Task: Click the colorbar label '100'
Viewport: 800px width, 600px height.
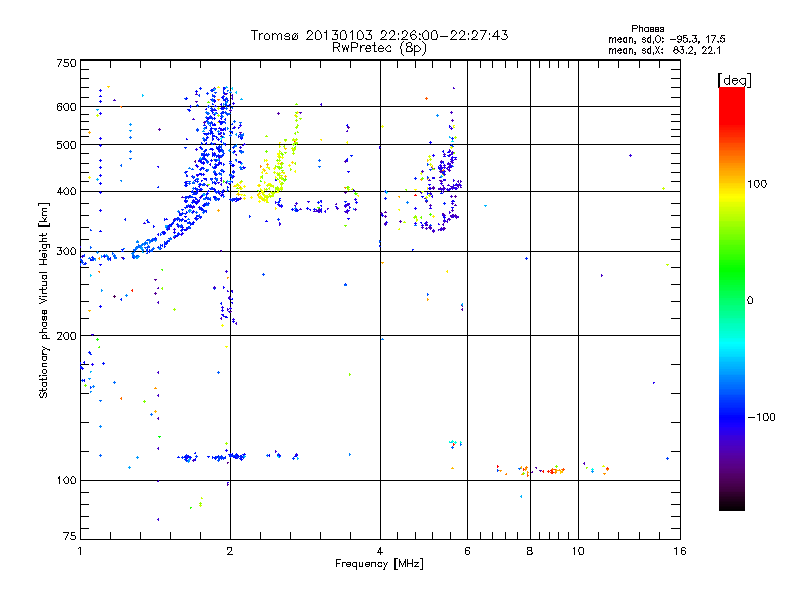Action: [757, 184]
